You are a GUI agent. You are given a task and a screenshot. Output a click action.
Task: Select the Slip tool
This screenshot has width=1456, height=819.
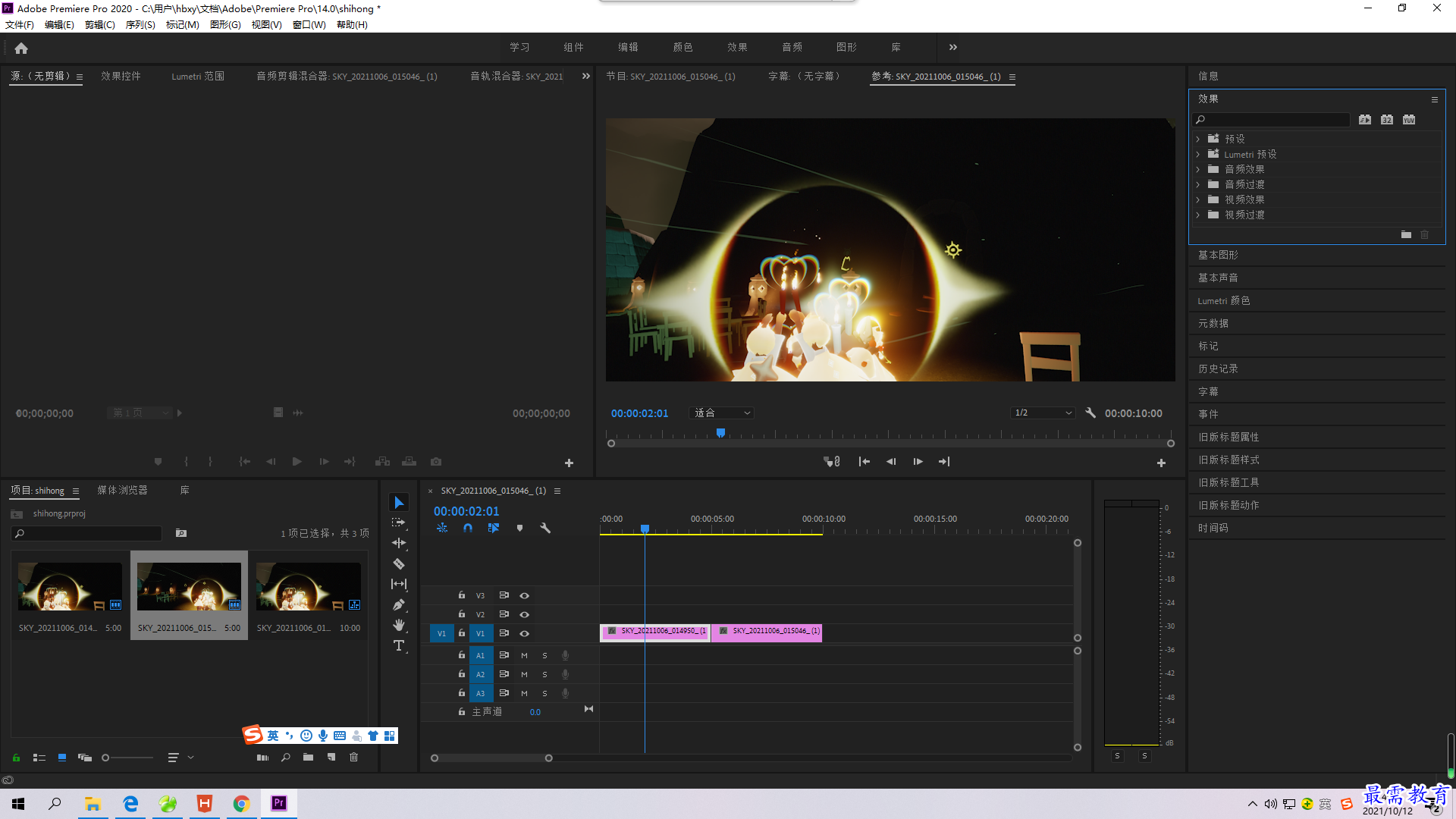(x=399, y=584)
